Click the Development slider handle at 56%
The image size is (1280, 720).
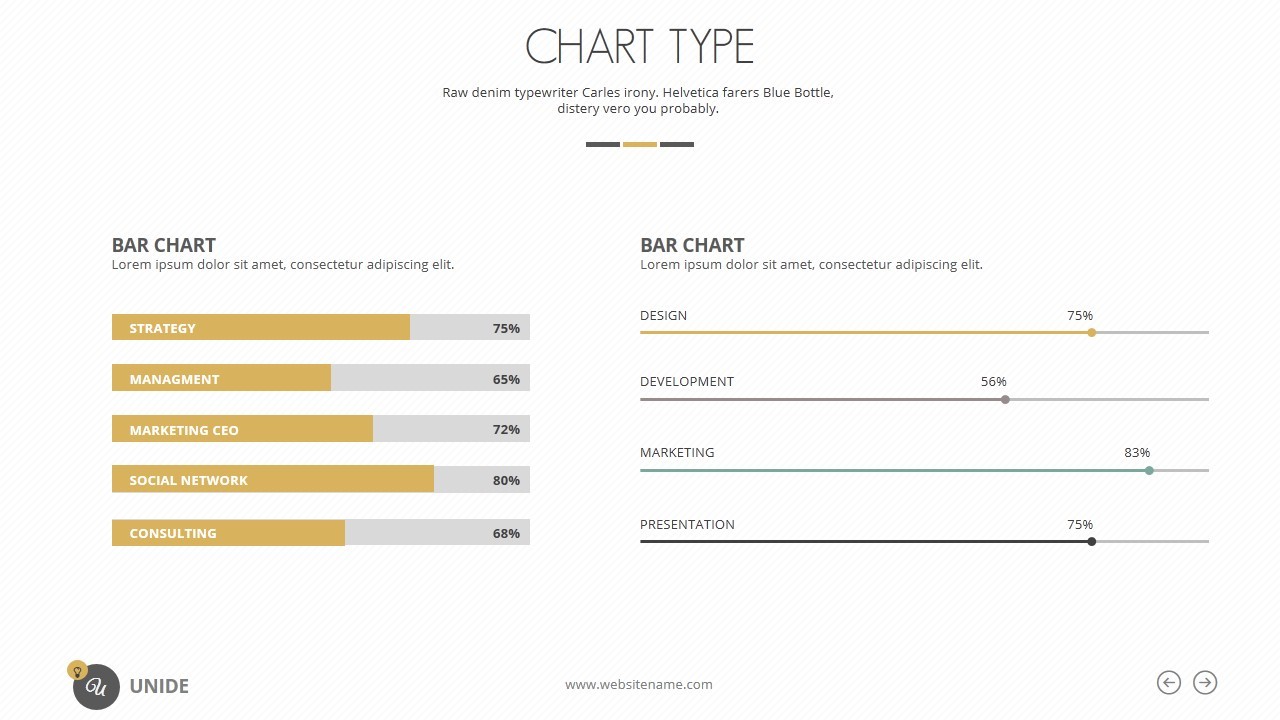tap(1005, 399)
